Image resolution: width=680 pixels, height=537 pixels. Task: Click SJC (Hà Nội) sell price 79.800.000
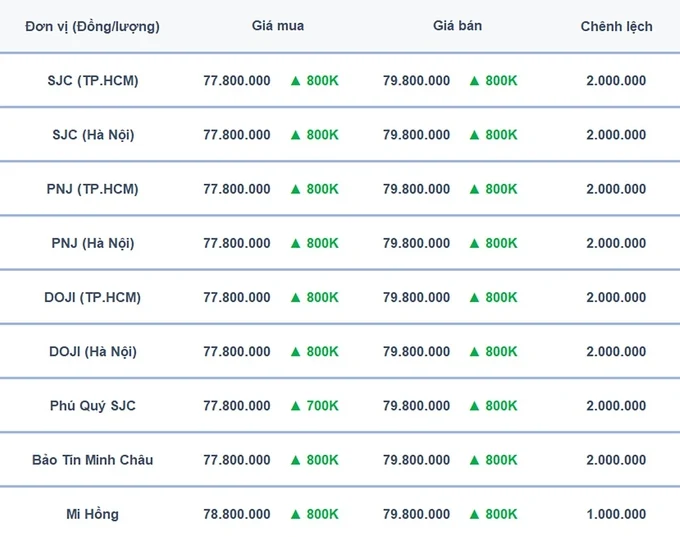416,135
